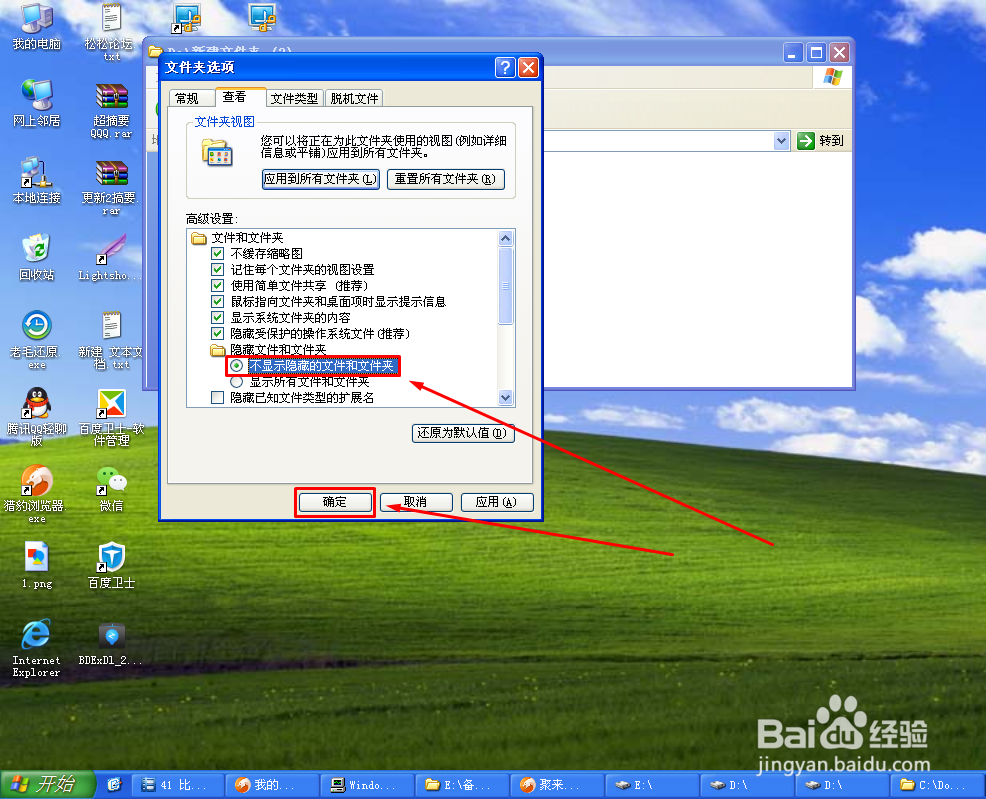Switch to the E:\备... taskbar item
Image resolution: width=986 pixels, height=799 pixels.
[x=462, y=785]
